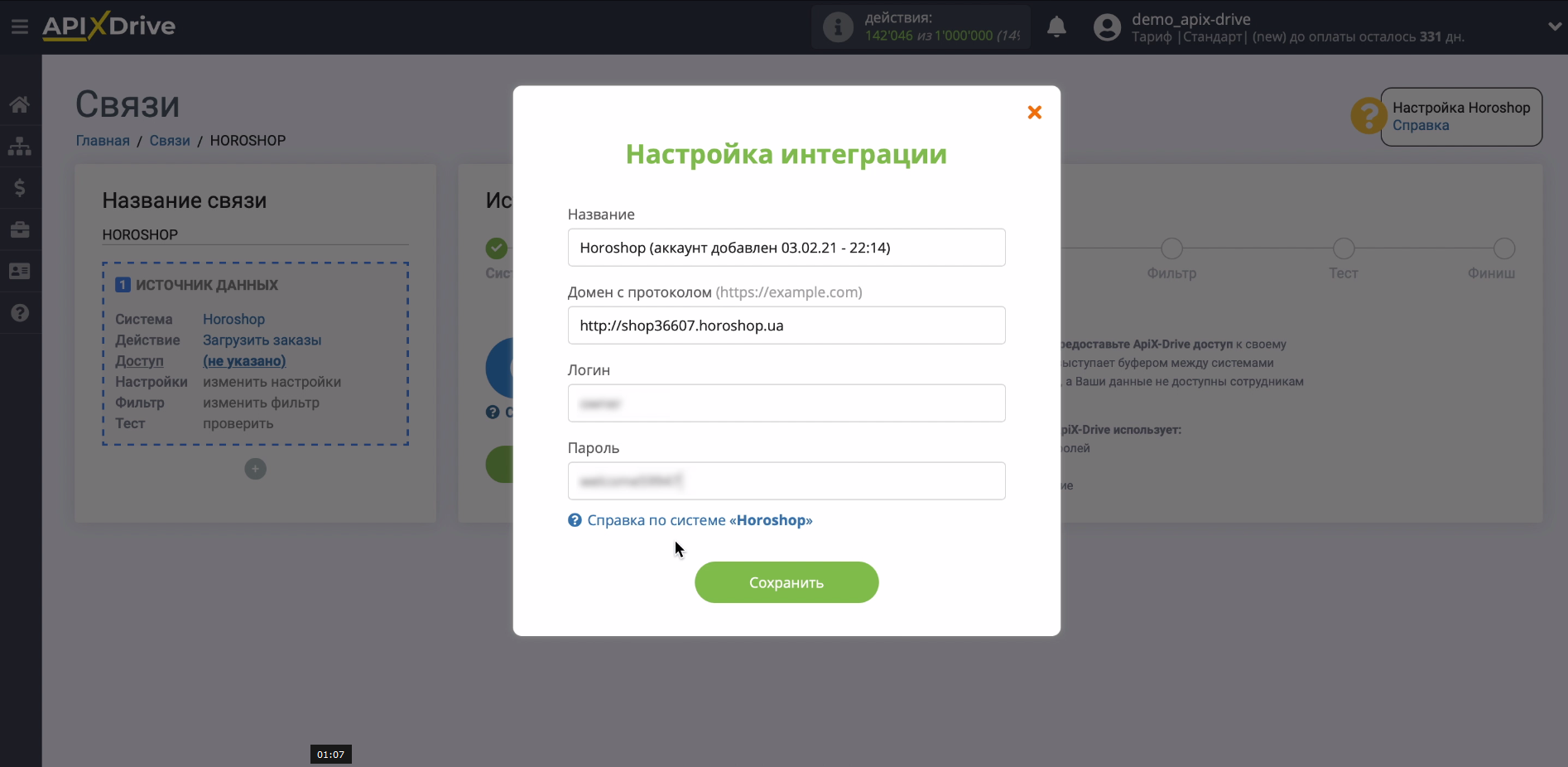Click demo_apix-drive username
Viewport: 1568px width, 767px height.
pos(1190,19)
